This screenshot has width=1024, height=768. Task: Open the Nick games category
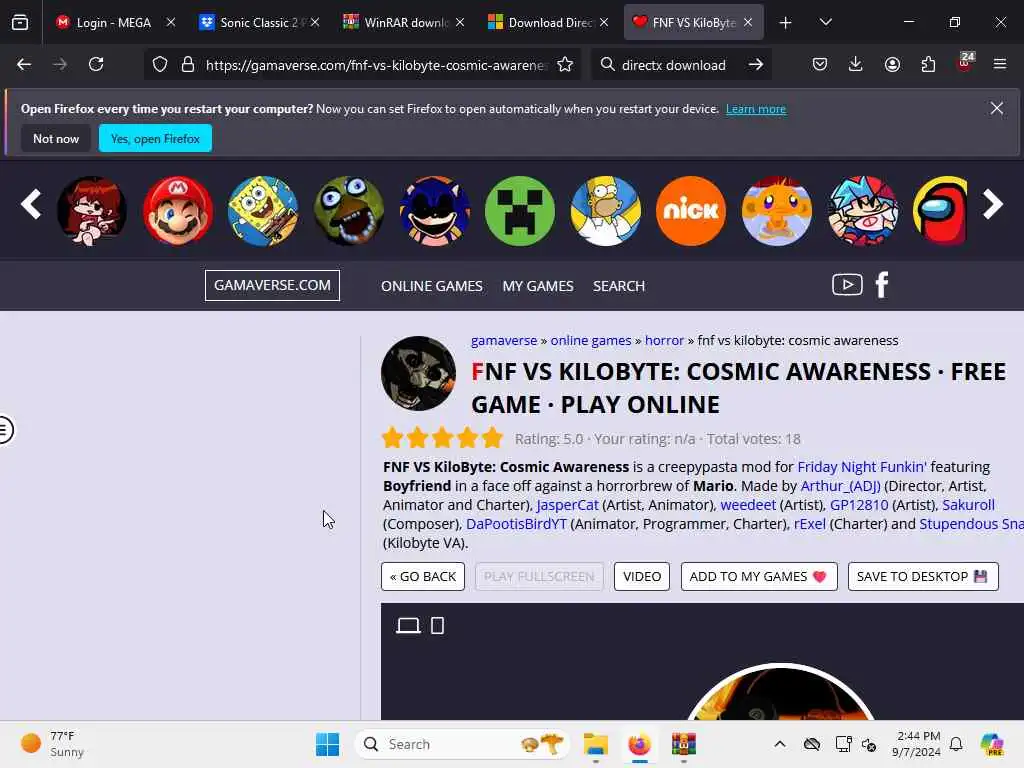691,211
